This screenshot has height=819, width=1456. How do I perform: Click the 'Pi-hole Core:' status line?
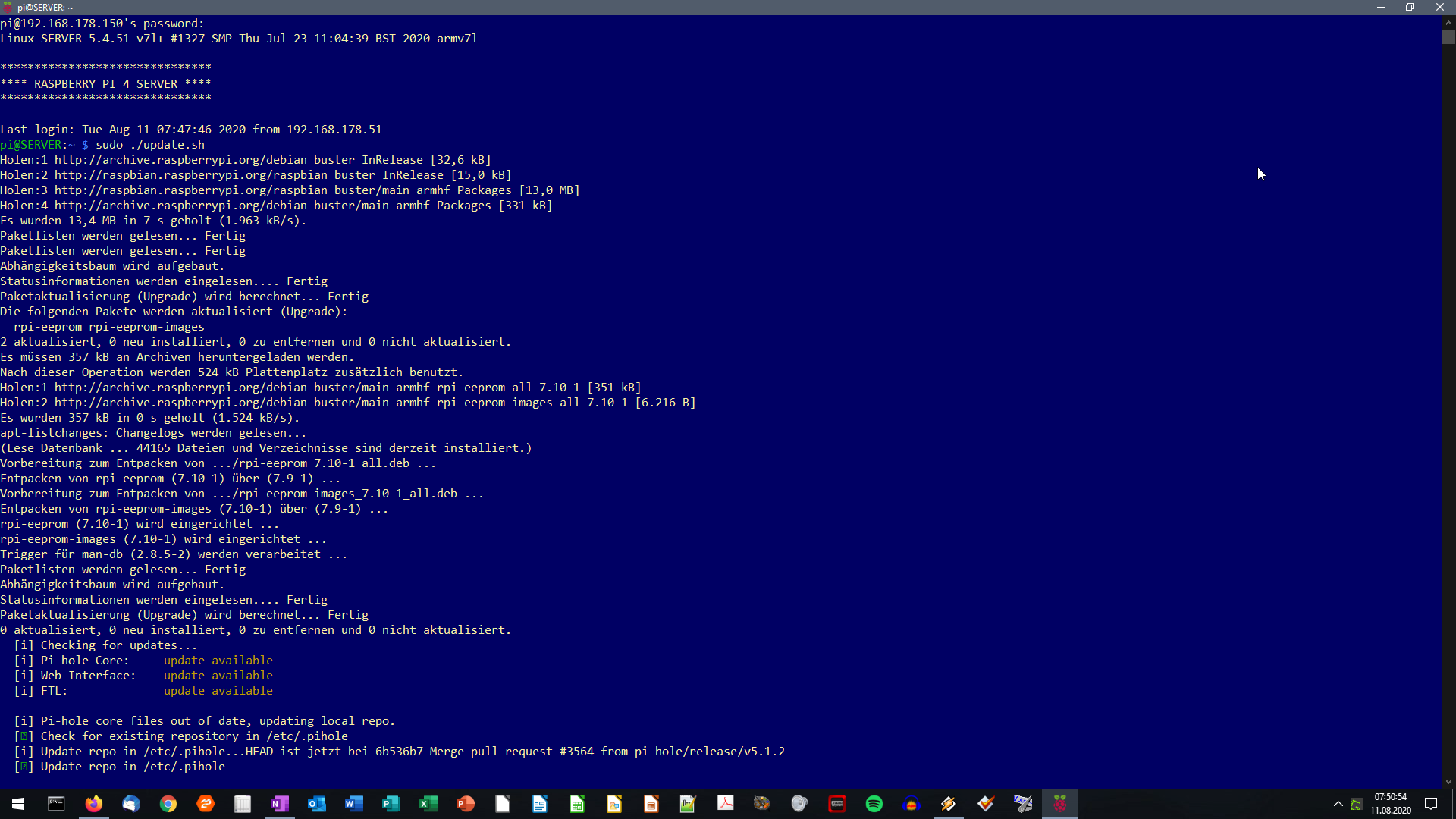[143, 660]
